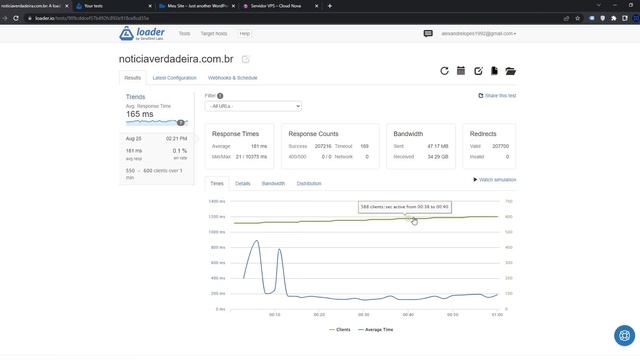
Task: Select the Times chart tab
Action: point(217,183)
